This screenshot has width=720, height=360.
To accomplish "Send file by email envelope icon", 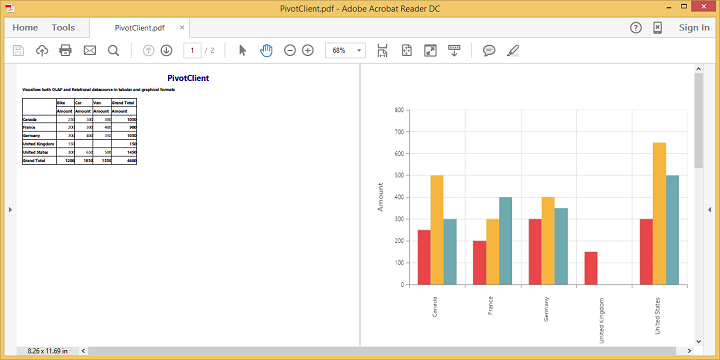I will pos(90,51).
